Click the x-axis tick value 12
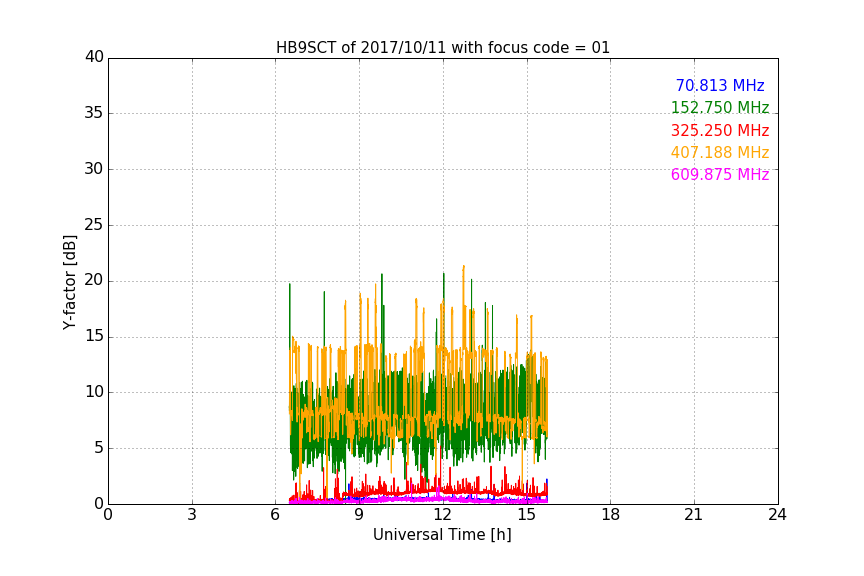This screenshot has height=576, width=864. tap(442, 515)
